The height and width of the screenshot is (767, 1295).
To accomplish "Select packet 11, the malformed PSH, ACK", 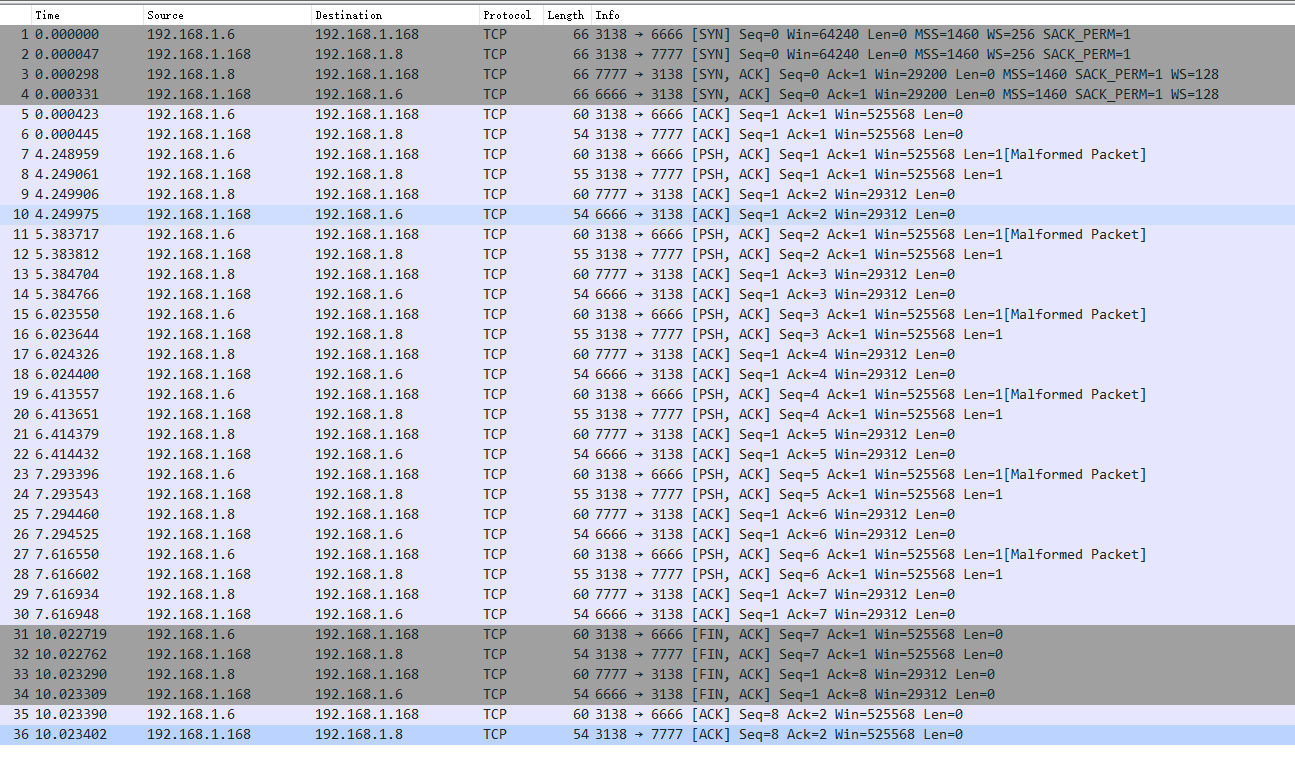I will (x=400, y=233).
